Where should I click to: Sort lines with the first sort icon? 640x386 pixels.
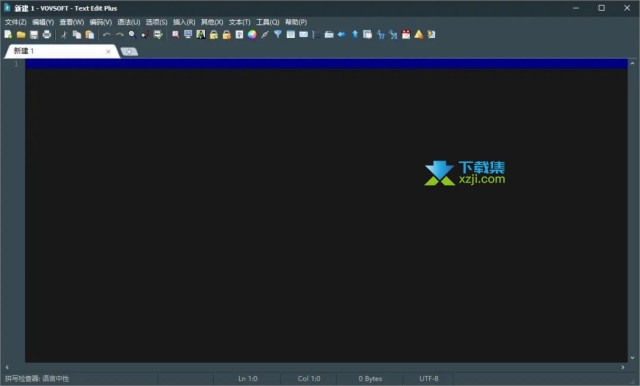tap(380, 35)
